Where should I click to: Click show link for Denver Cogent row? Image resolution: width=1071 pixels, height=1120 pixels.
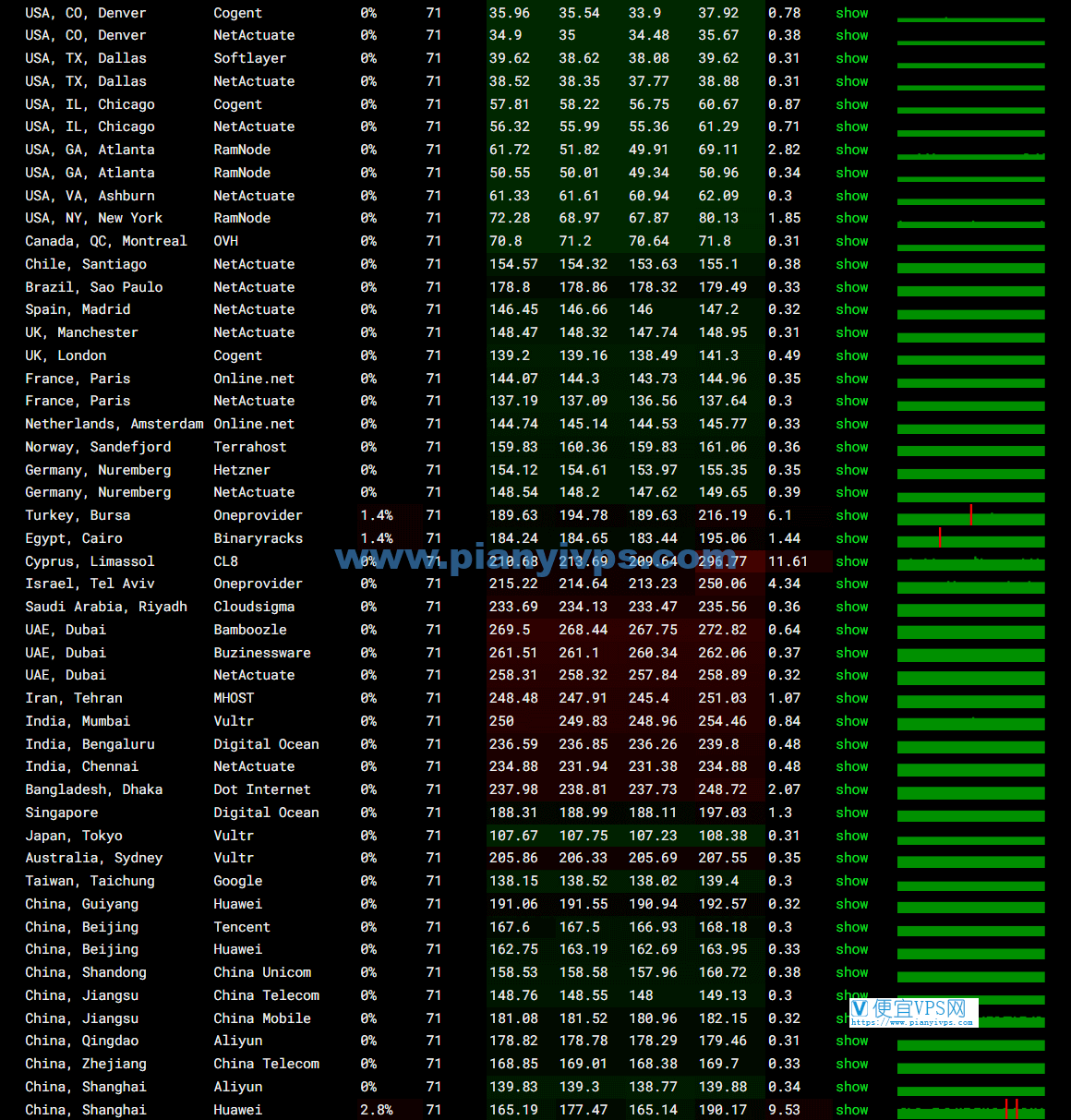[851, 13]
